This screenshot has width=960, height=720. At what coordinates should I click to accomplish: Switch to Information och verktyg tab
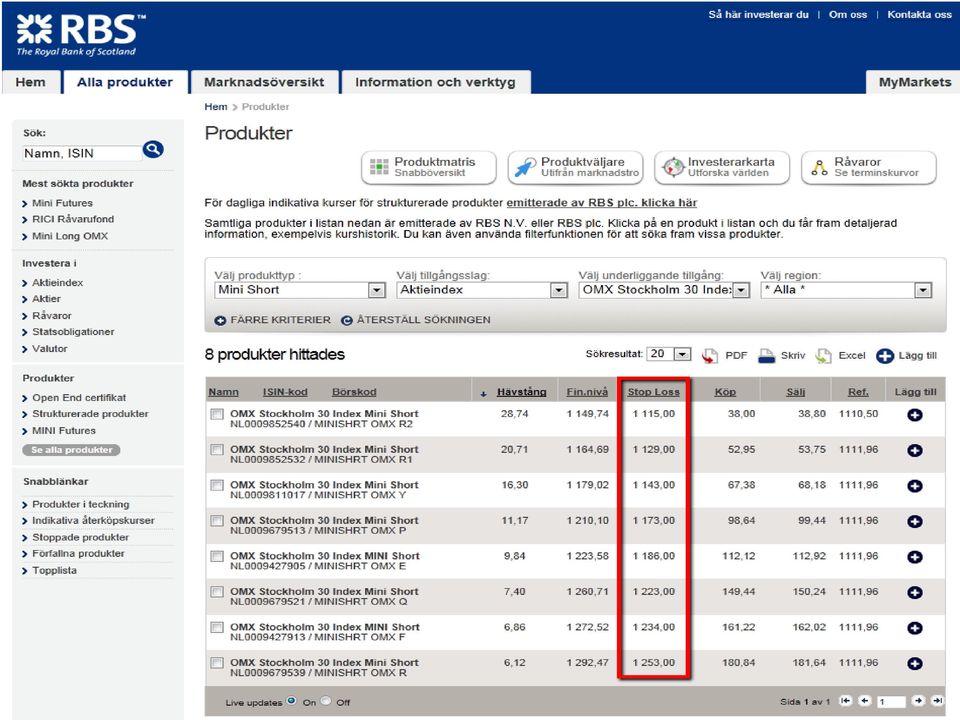click(x=435, y=83)
